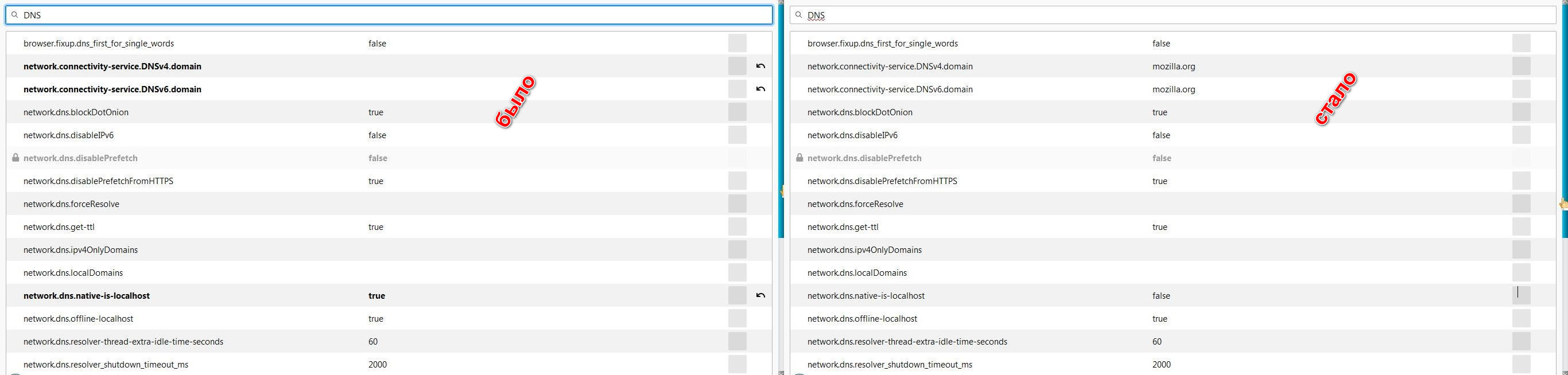Select network.dns.native-is-localhost name in right panel

point(865,296)
